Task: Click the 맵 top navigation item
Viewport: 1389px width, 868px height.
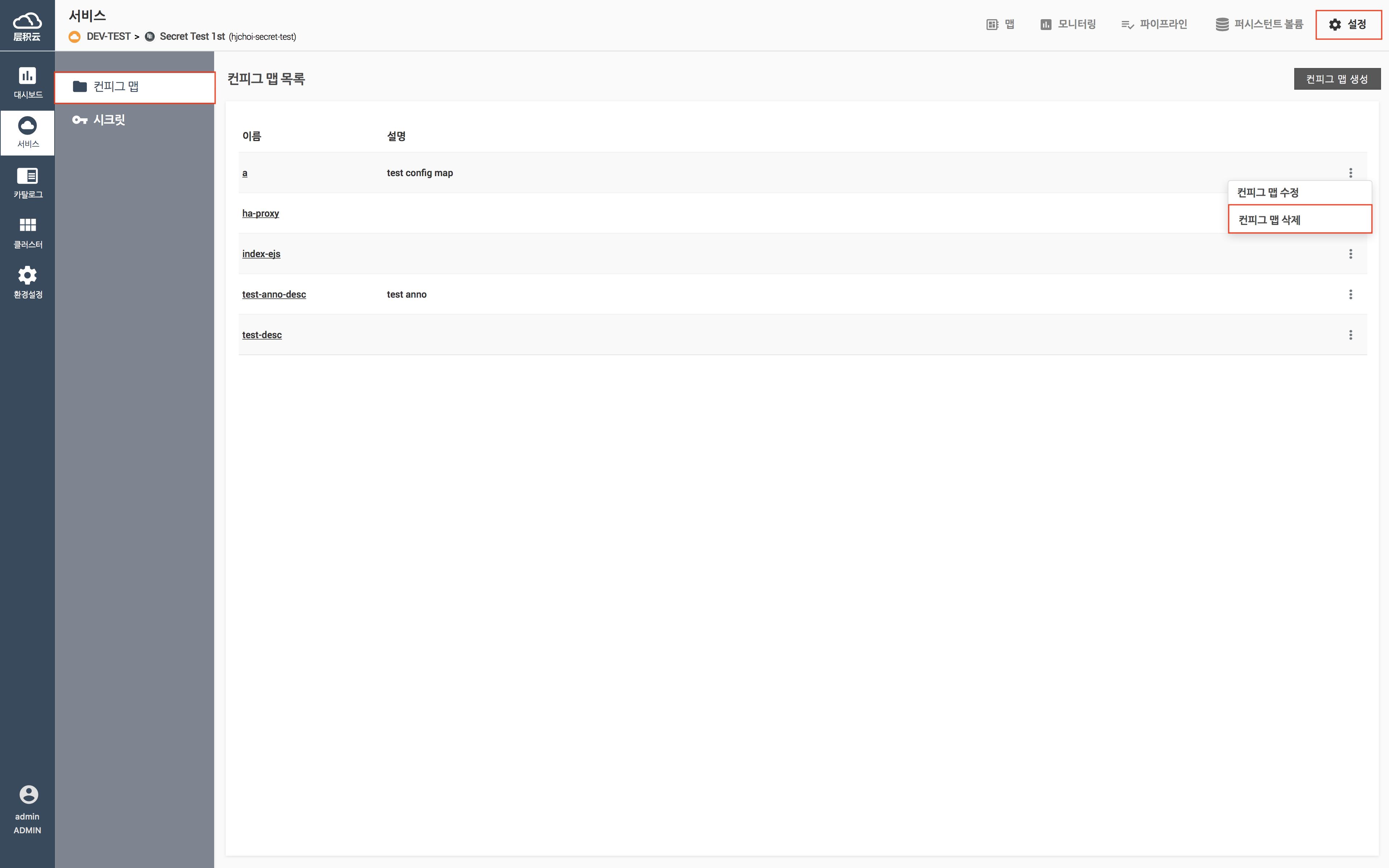Action: [x=1001, y=24]
